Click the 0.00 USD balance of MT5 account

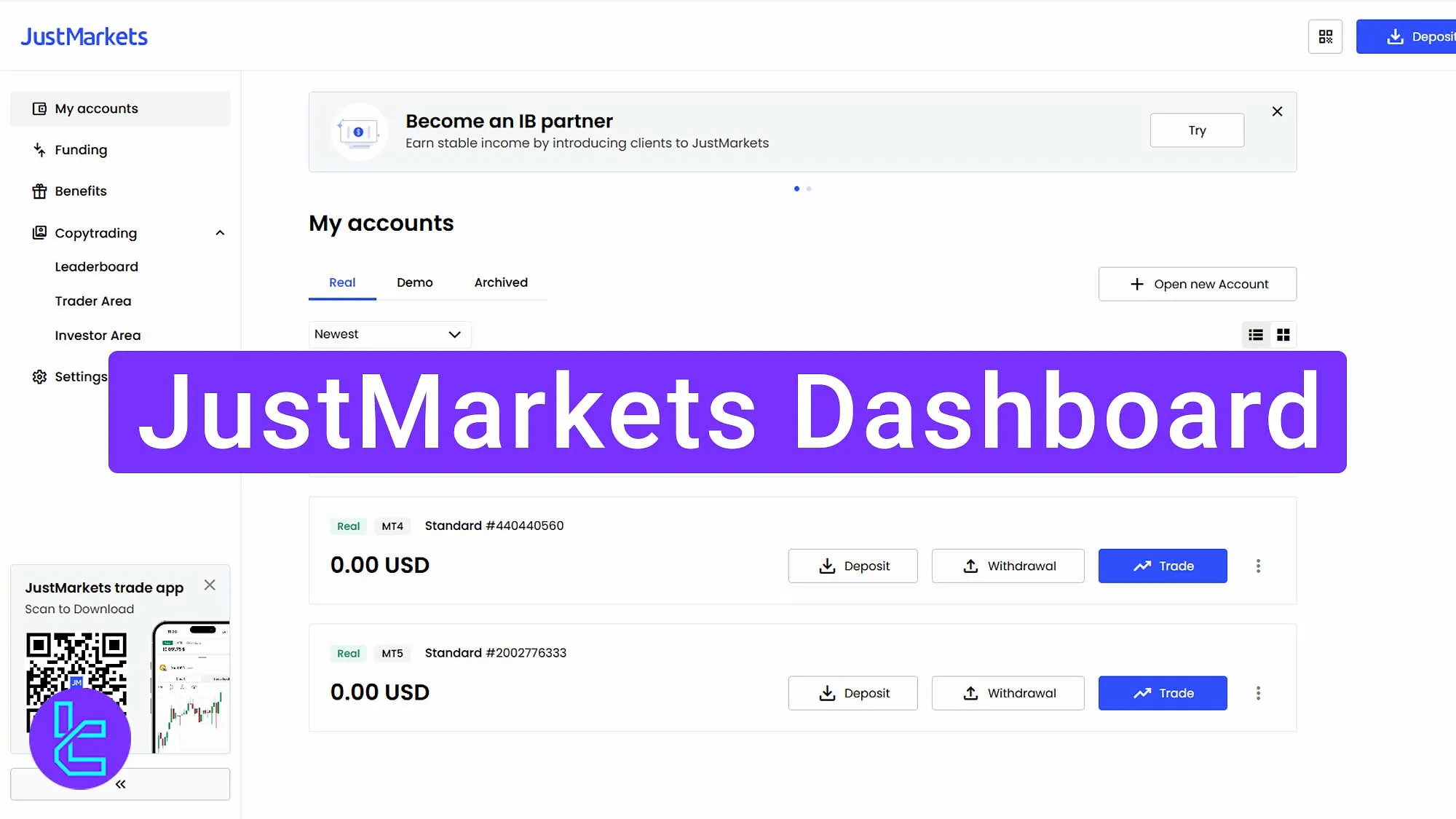(x=380, y=692)
